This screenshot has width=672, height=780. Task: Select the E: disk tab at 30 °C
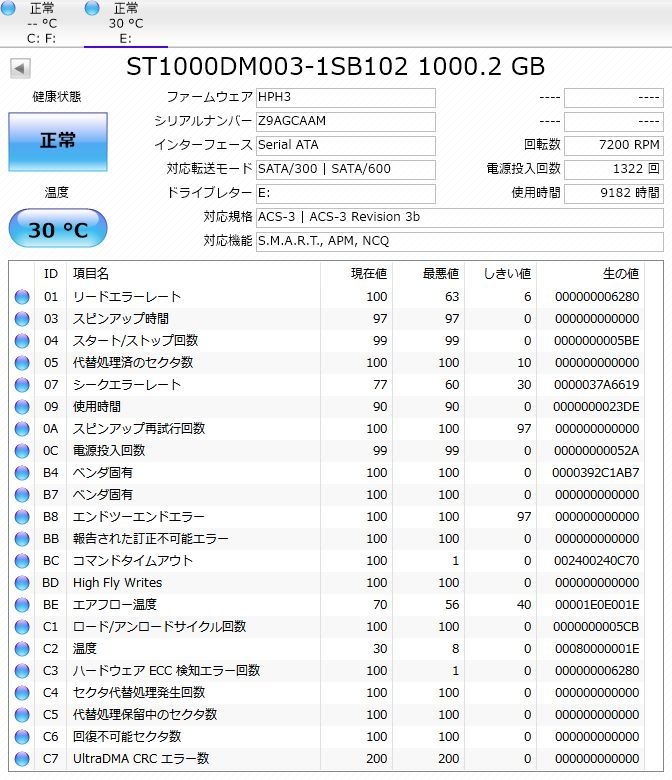pos(126,23)
